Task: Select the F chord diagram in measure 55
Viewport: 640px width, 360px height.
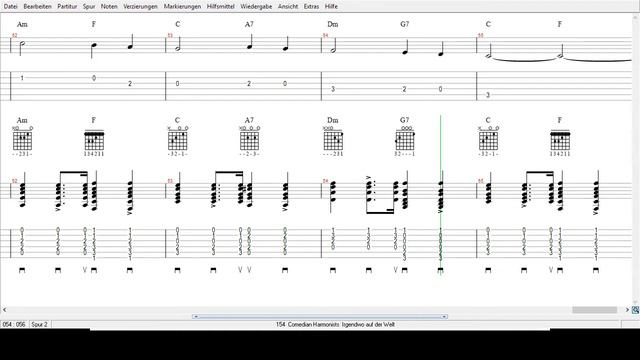Action: (560, 142)
